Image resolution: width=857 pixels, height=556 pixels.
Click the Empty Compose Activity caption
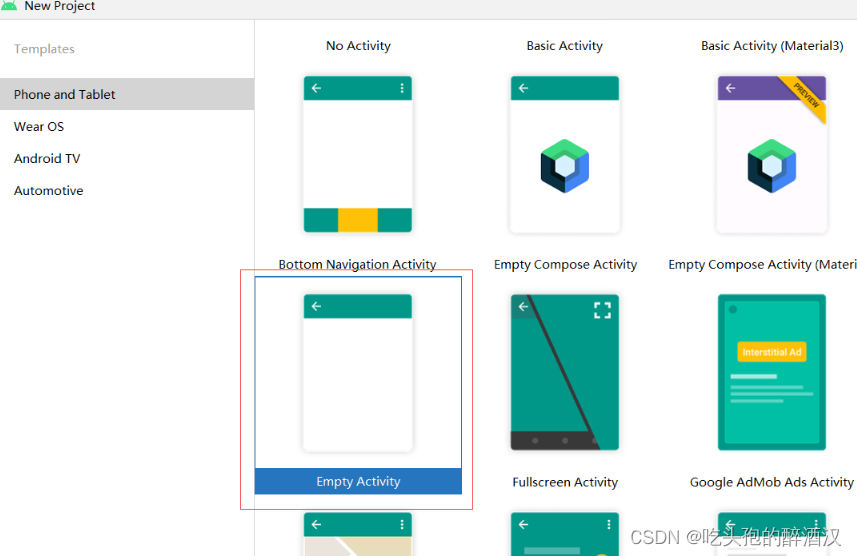coord(565,265)
